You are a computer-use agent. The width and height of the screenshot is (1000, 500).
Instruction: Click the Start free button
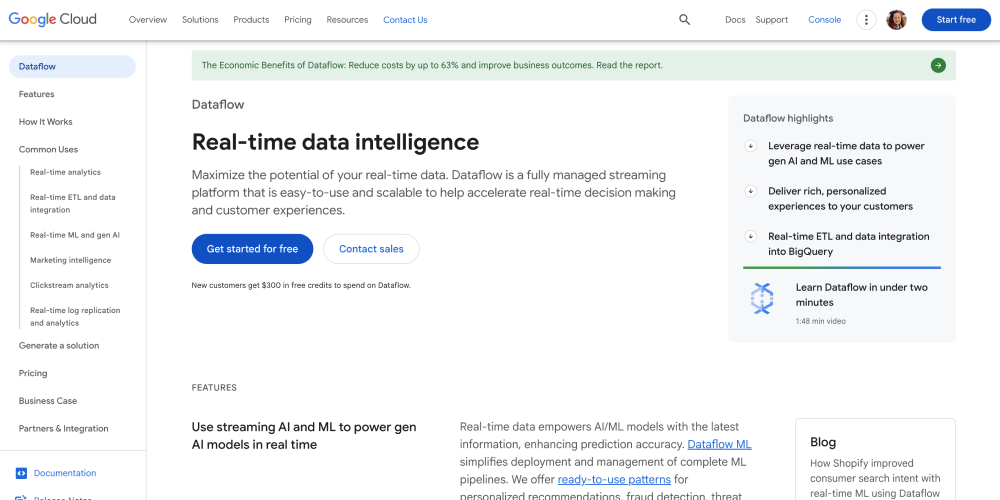(x=956, y=20)
